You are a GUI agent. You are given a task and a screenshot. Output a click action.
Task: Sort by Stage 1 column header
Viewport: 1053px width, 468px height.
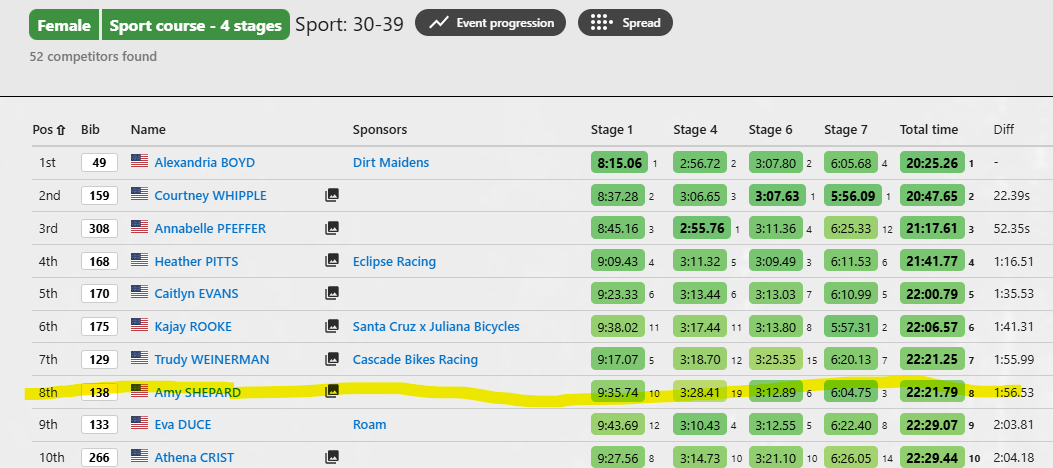click(x=611, y=130)
